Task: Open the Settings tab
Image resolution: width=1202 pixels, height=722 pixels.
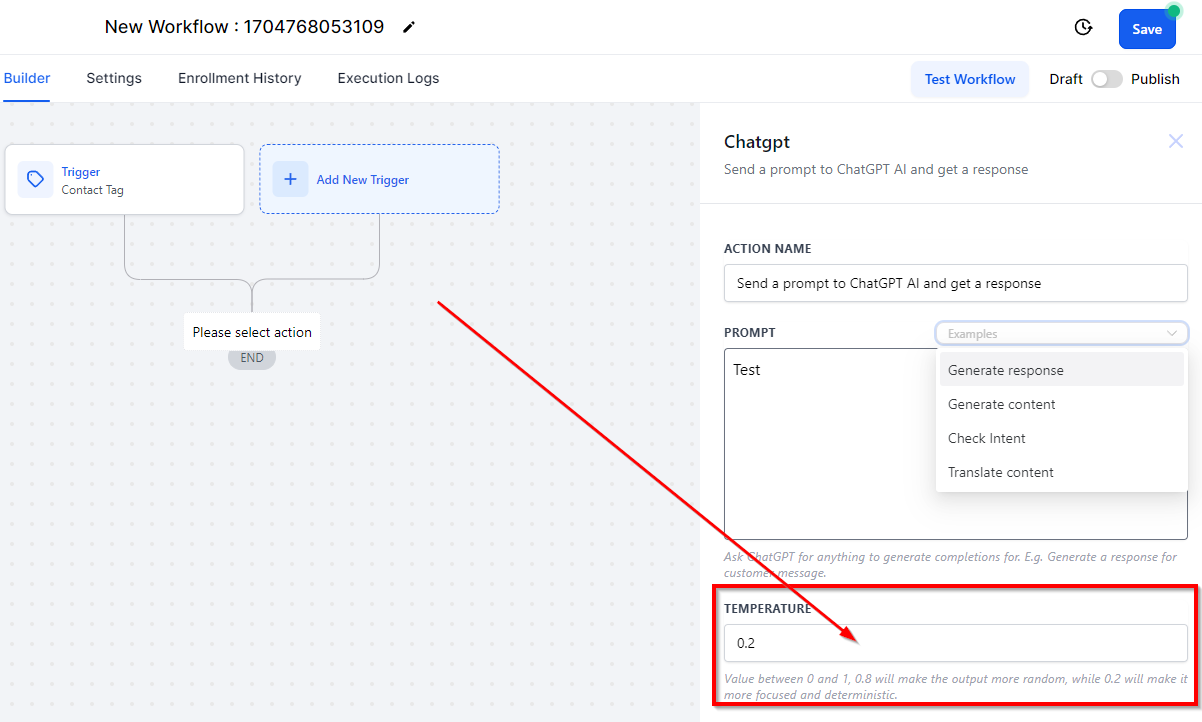Action: click(x=114, y=78)
